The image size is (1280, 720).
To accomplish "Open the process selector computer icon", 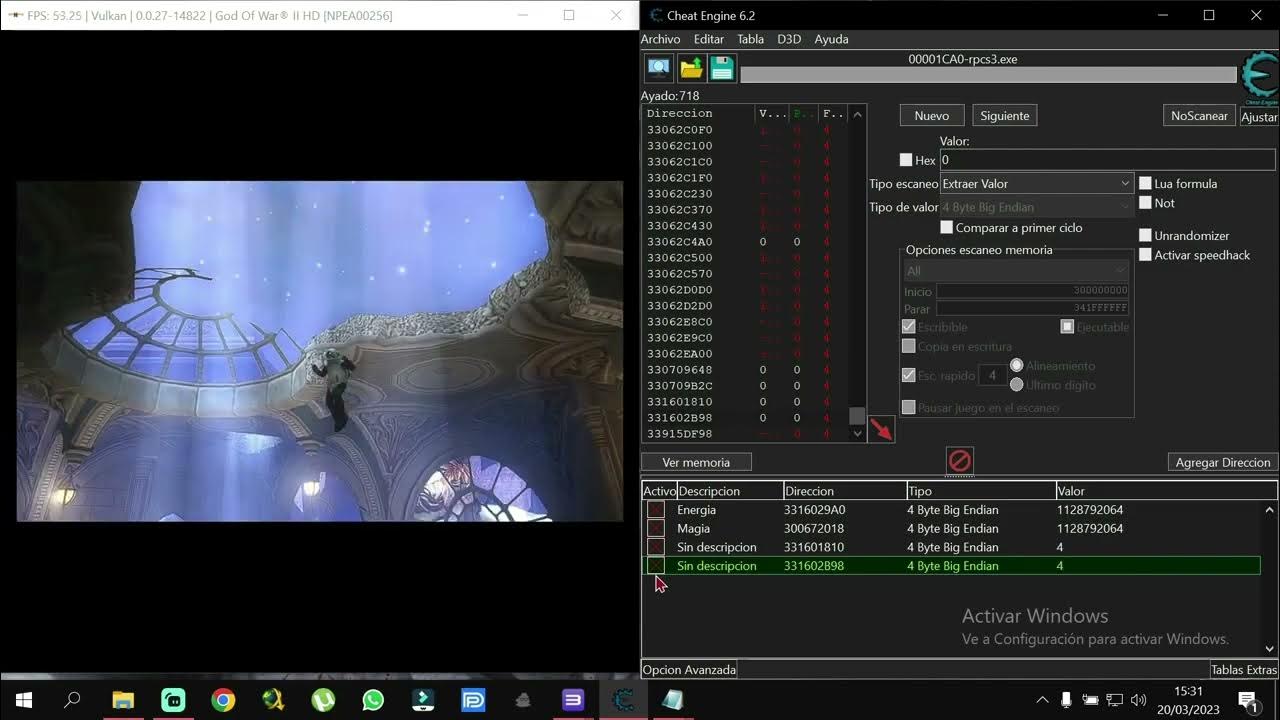I will (659, 68).
